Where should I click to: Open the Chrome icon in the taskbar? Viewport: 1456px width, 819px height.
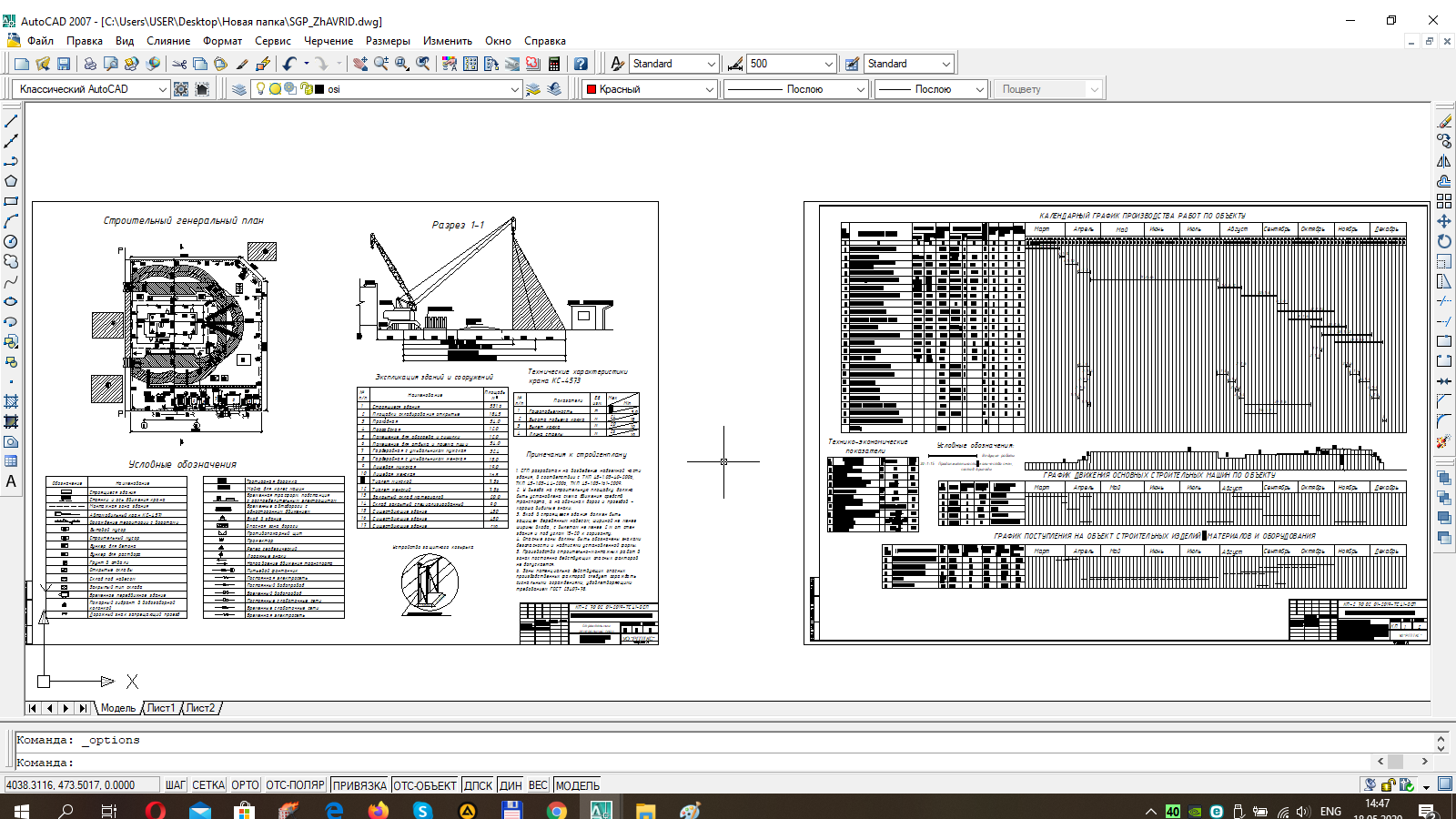pyautogui.click(x=557, y=810)
